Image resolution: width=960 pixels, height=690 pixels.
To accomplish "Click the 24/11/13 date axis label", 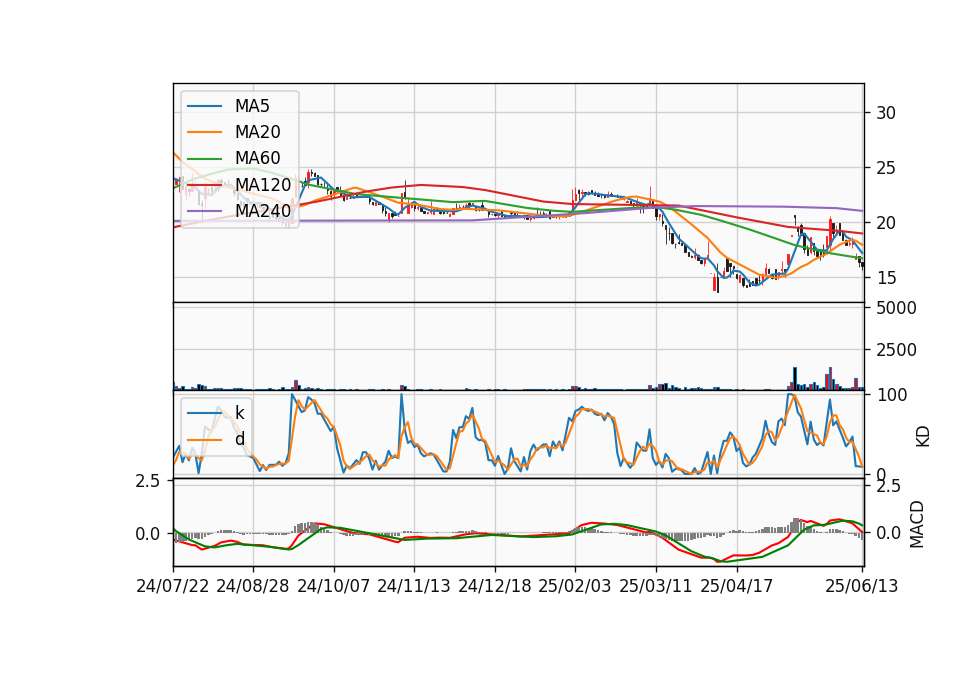I will click(414, 586).
